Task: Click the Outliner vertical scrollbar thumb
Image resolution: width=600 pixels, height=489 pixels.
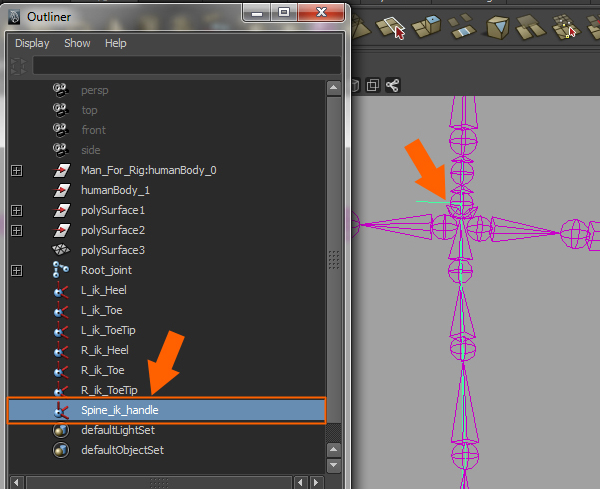Action: pyautogui.click(x=334, y=260)
